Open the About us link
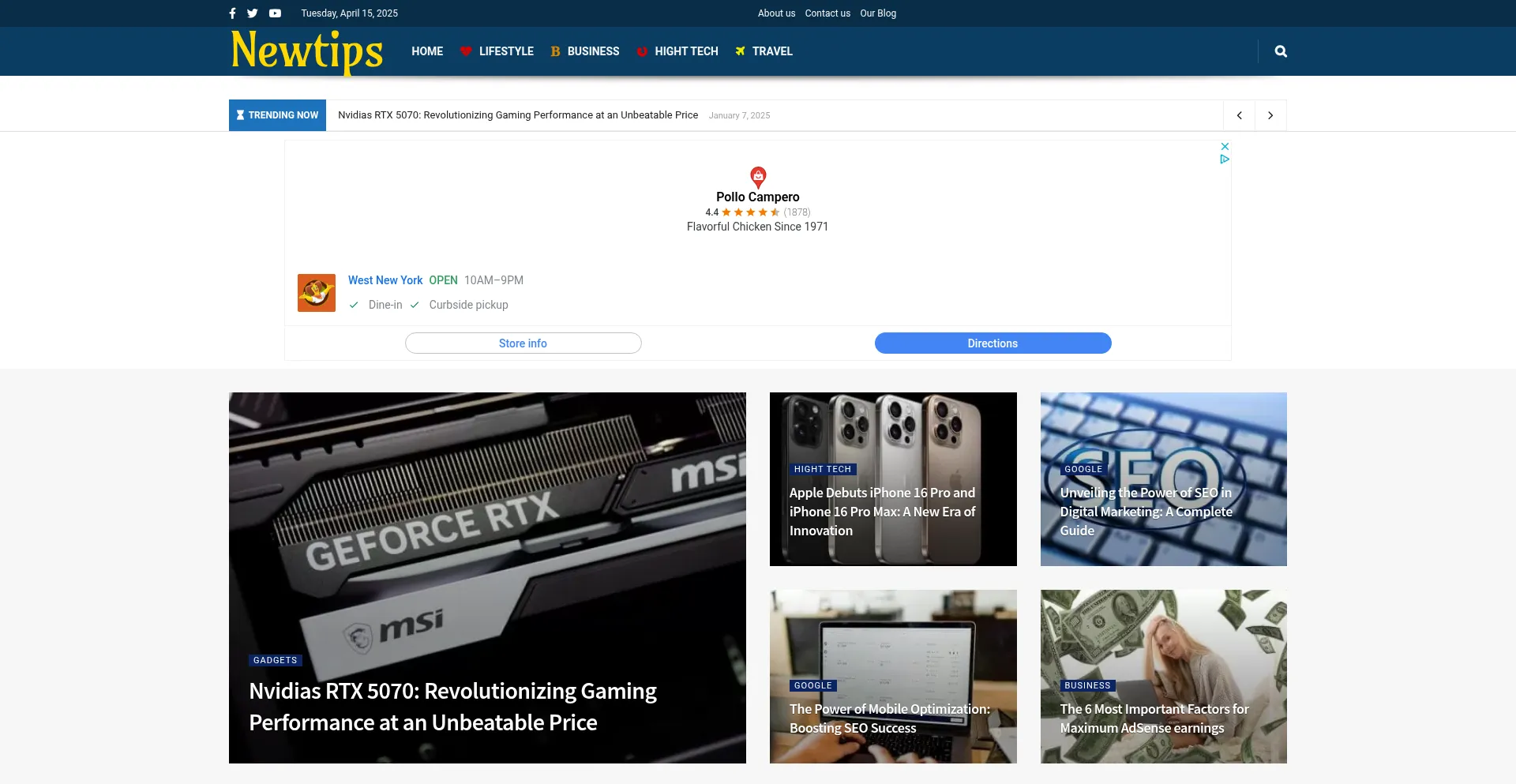Image resolution: width=1516 pixels, height=784 pixels. [776, 13]
